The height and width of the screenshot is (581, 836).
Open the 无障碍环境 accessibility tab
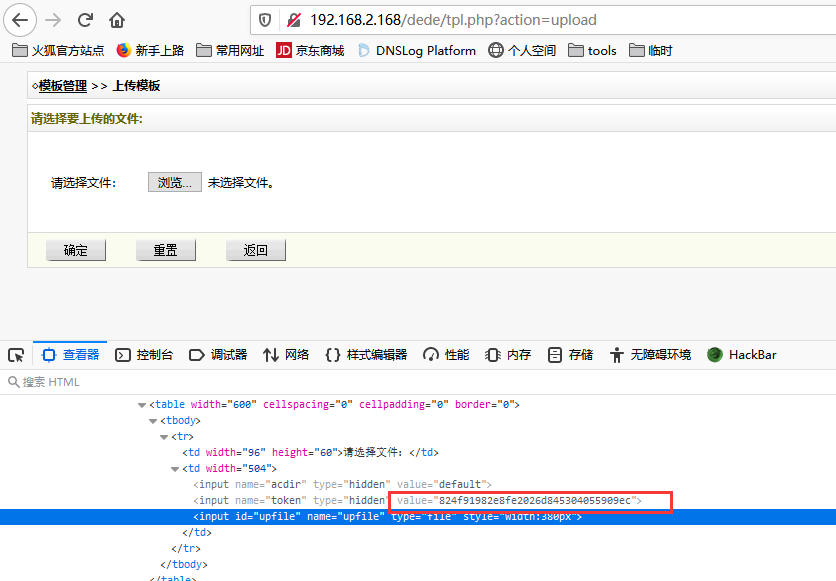tap(650, 355)
